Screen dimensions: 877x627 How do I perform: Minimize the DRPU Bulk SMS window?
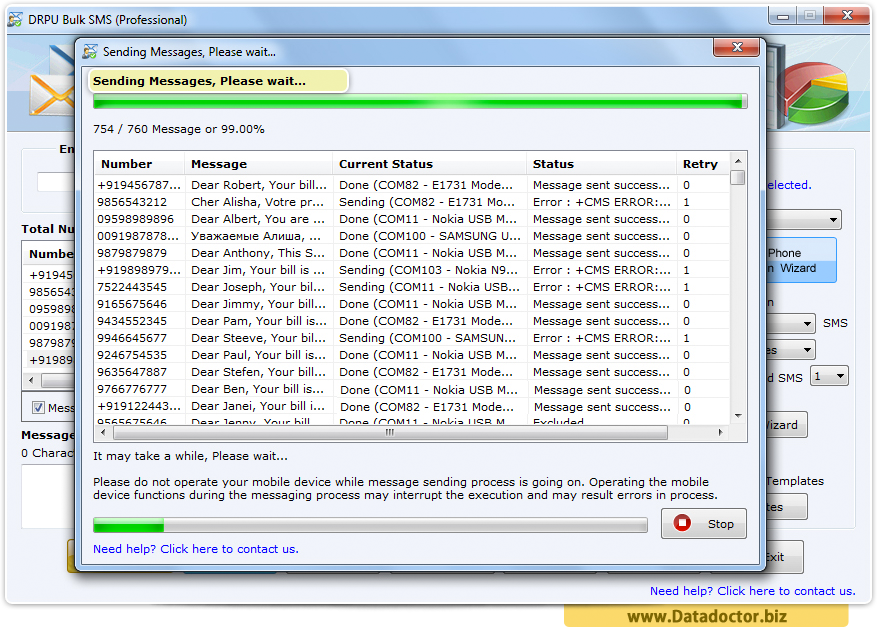coord(783,16)
